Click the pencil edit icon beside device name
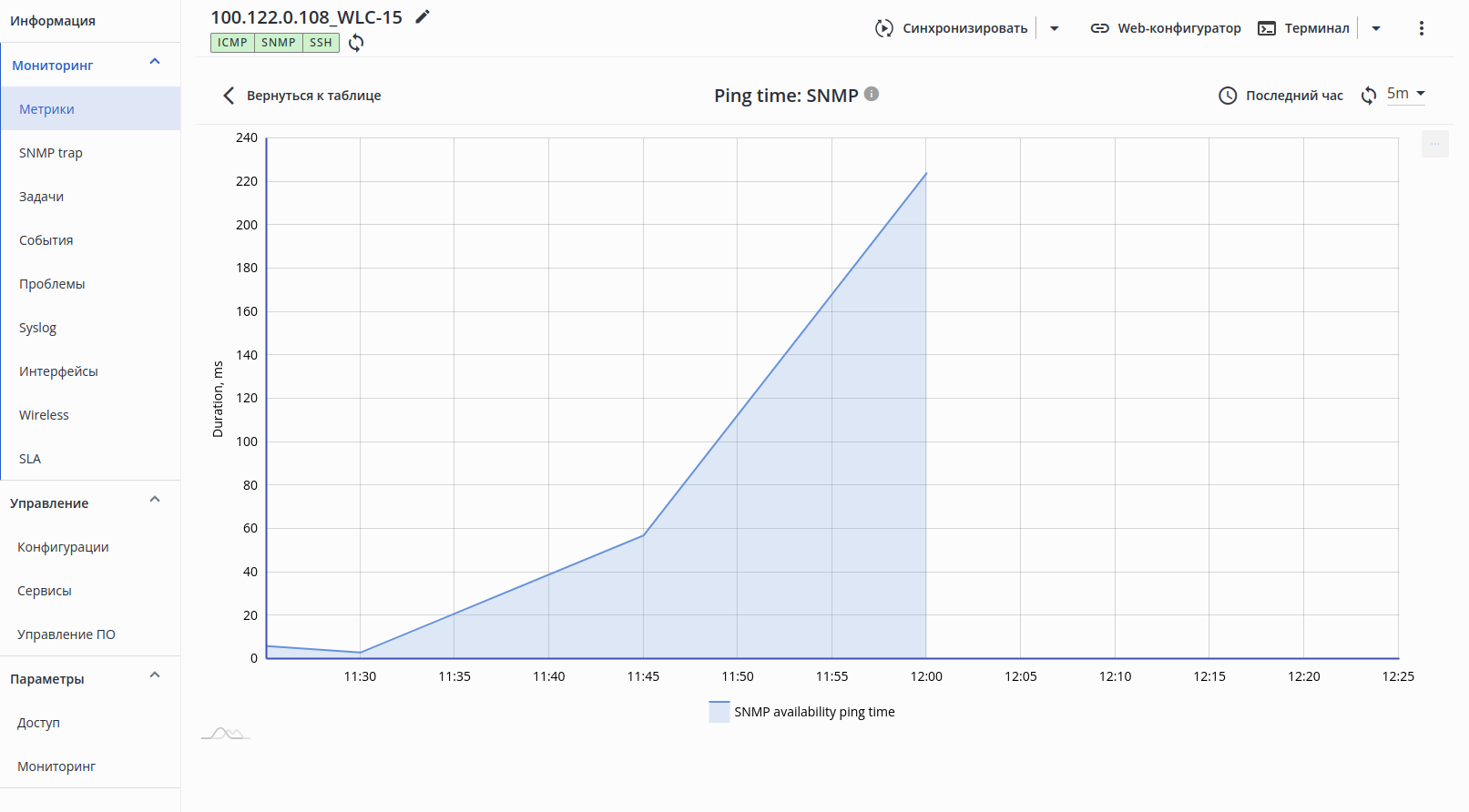This screenshot has height=812, width=1469. coord(423,16)
